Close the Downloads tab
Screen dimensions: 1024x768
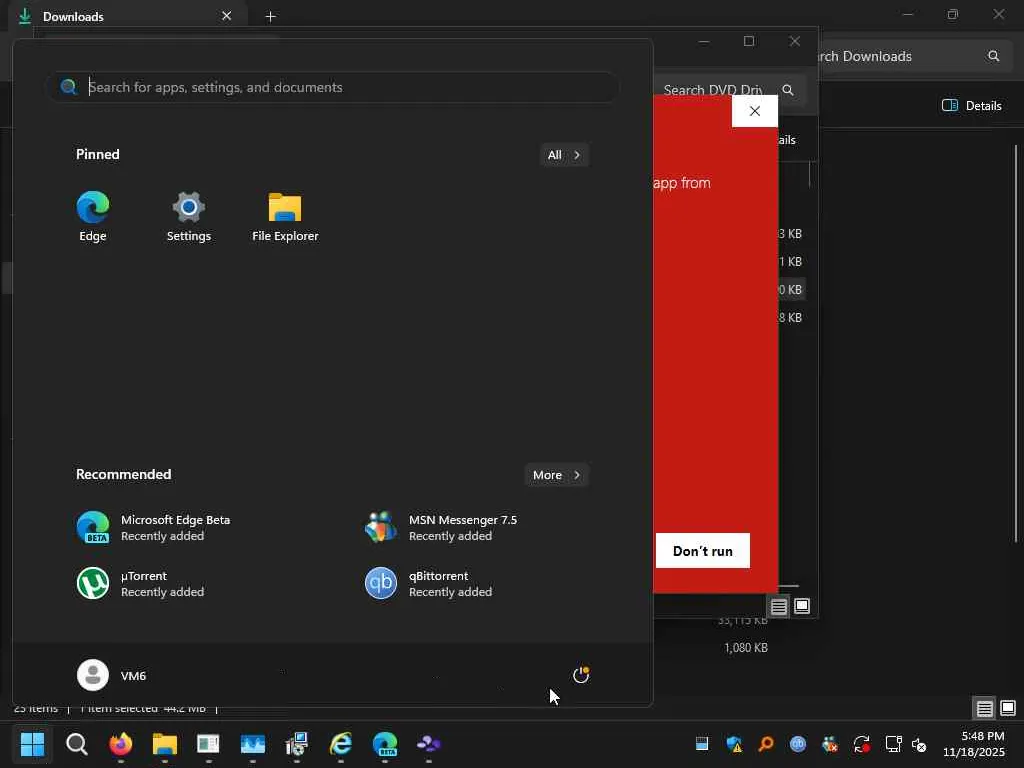(227, 16)
